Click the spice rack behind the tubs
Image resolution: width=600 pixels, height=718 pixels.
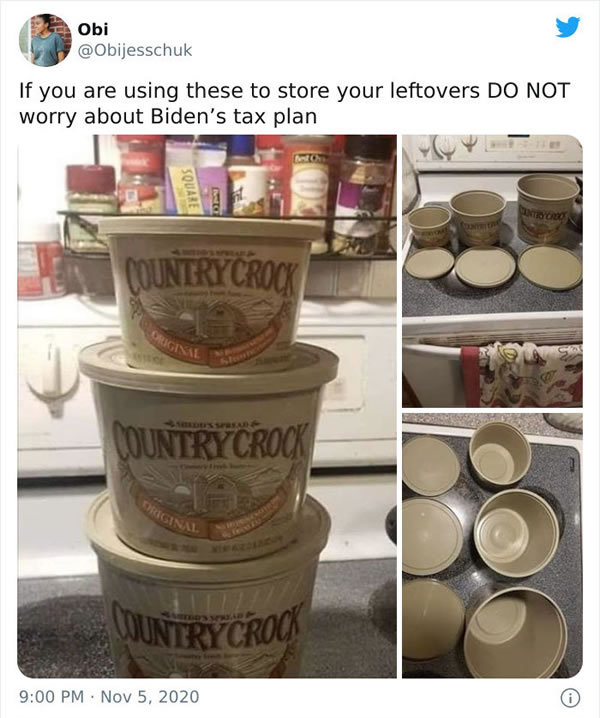(x=229, y=197)
